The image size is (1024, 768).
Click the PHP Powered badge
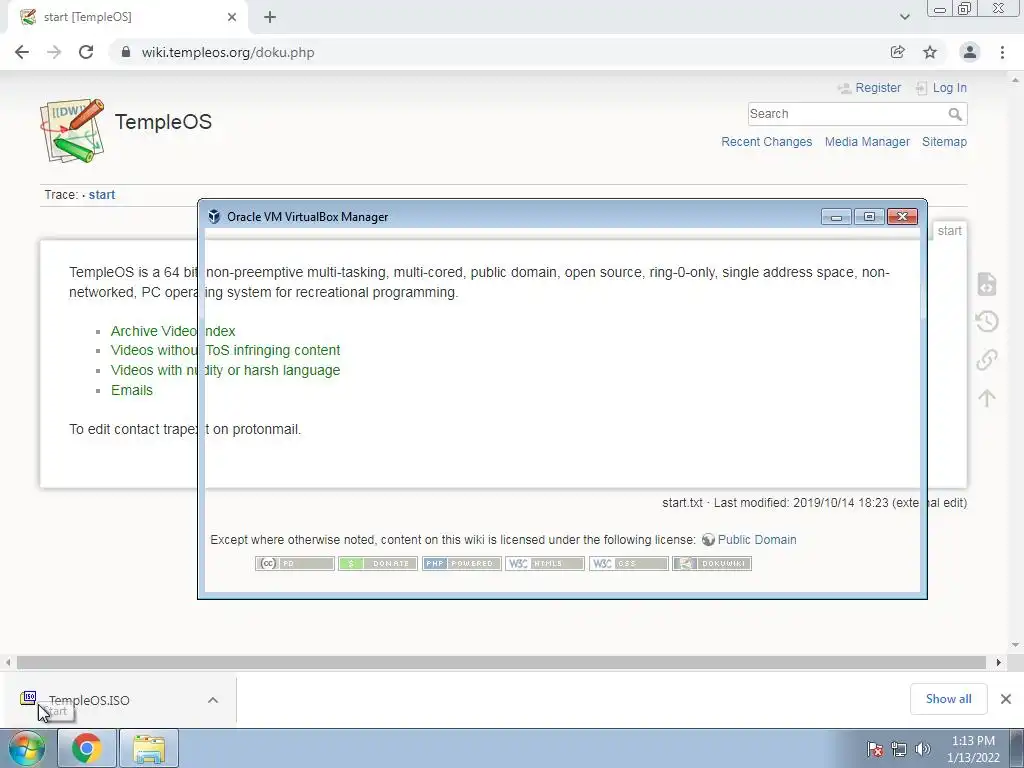[x=461, y=564]
